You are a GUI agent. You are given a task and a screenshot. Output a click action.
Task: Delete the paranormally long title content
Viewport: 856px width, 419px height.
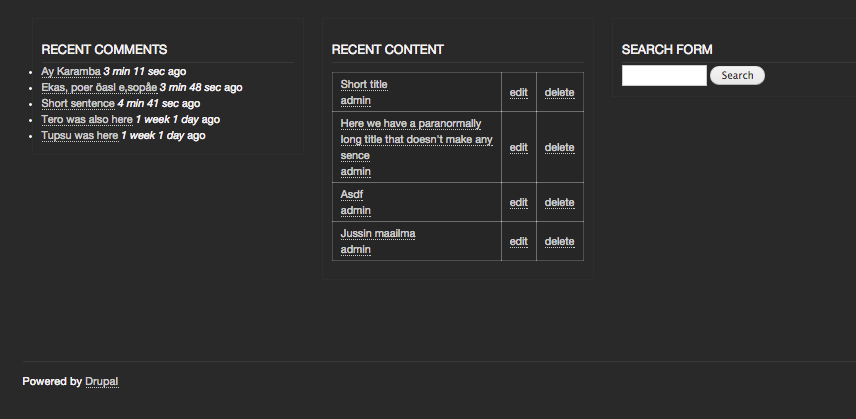click(560, 147)
